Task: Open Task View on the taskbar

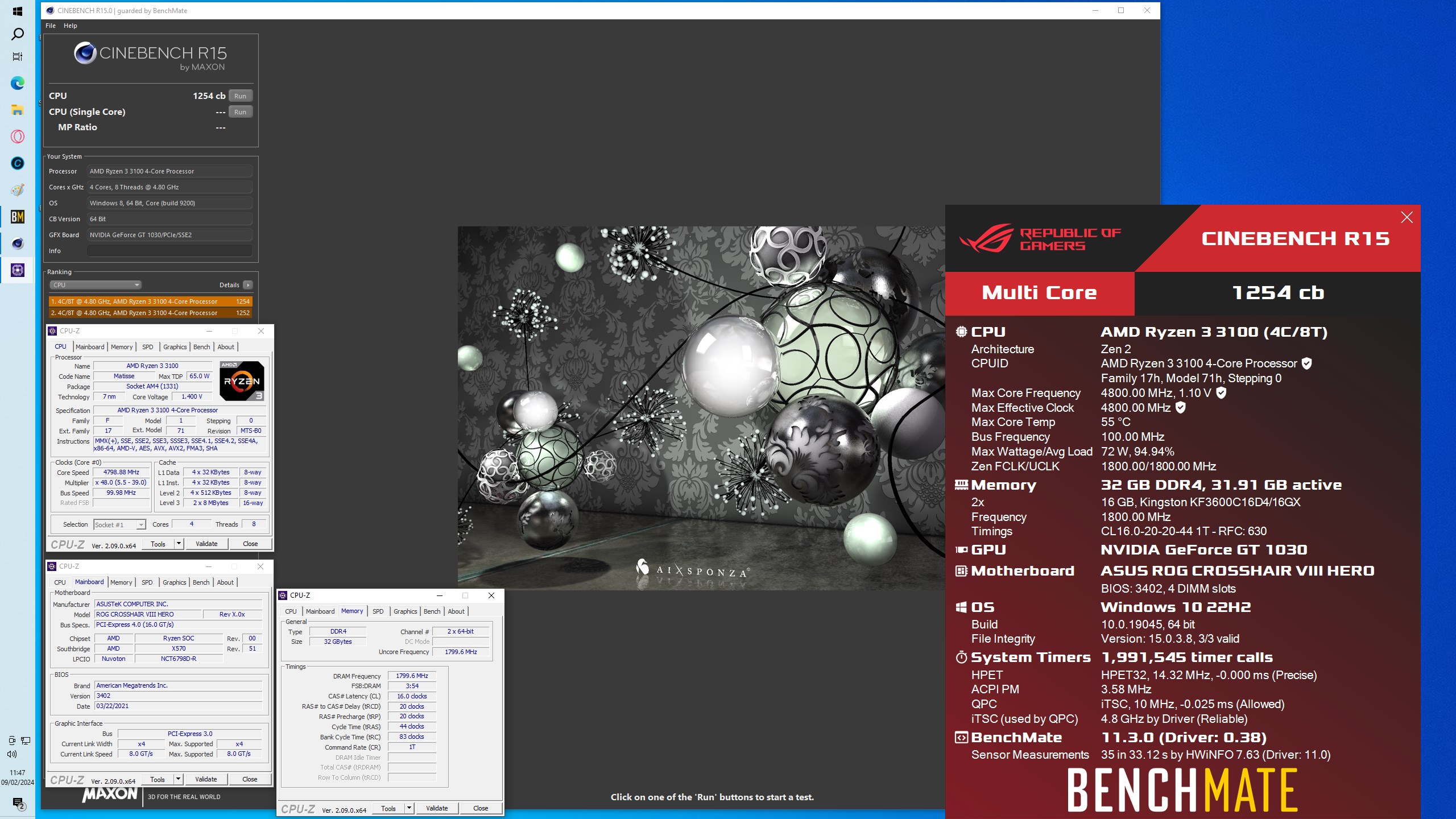Action: 18,57
